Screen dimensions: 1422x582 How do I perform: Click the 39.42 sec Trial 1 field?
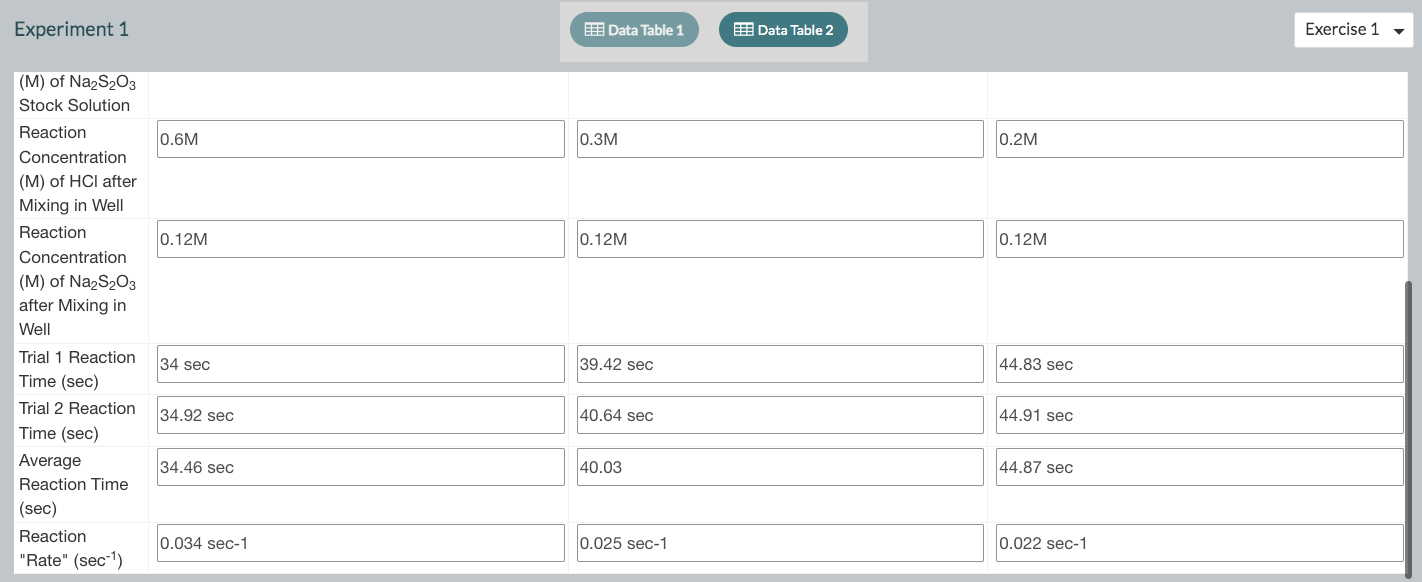coord(780,364)
